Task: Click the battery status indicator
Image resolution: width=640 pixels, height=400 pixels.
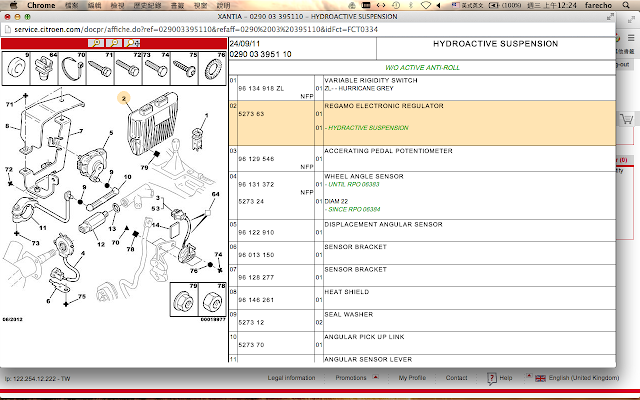Action: (x=504, y=5)
